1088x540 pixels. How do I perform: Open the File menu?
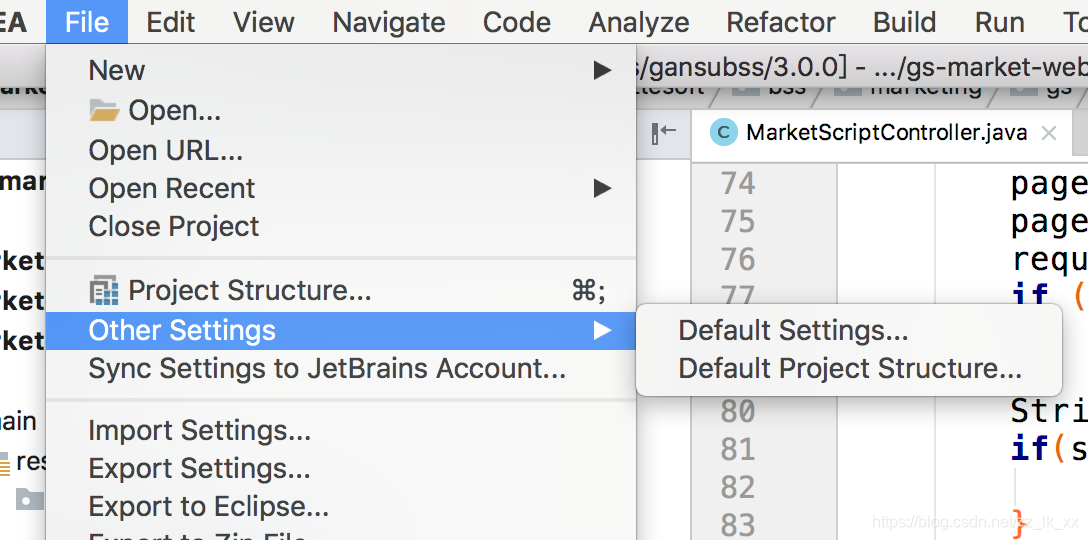coord(87,22)
